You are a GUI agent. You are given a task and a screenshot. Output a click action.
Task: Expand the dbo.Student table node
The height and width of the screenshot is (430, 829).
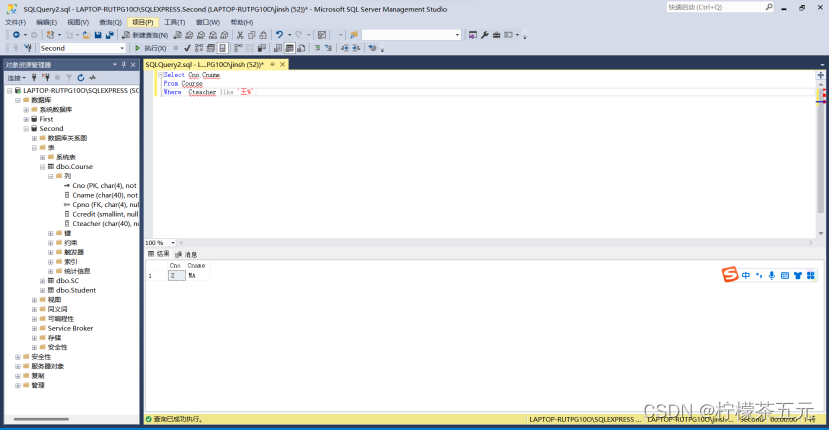click(43, 290)
